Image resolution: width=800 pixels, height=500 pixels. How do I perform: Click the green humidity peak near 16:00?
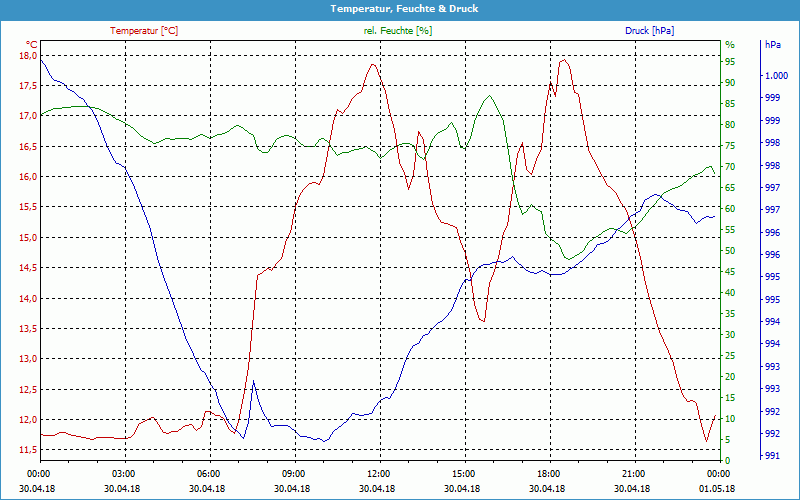pos(488,96)
